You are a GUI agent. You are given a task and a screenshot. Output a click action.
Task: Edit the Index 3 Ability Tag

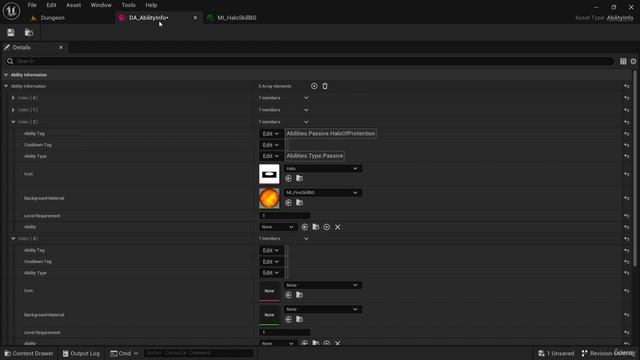point(271,250)
